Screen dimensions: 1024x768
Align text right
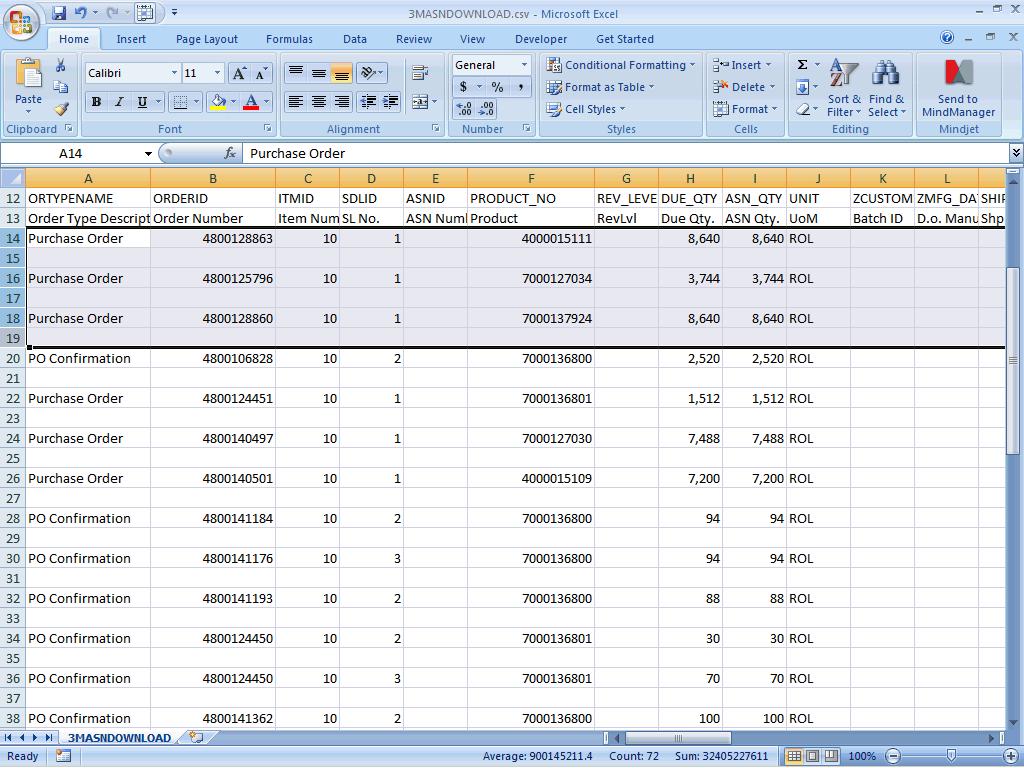coord(341,102)
